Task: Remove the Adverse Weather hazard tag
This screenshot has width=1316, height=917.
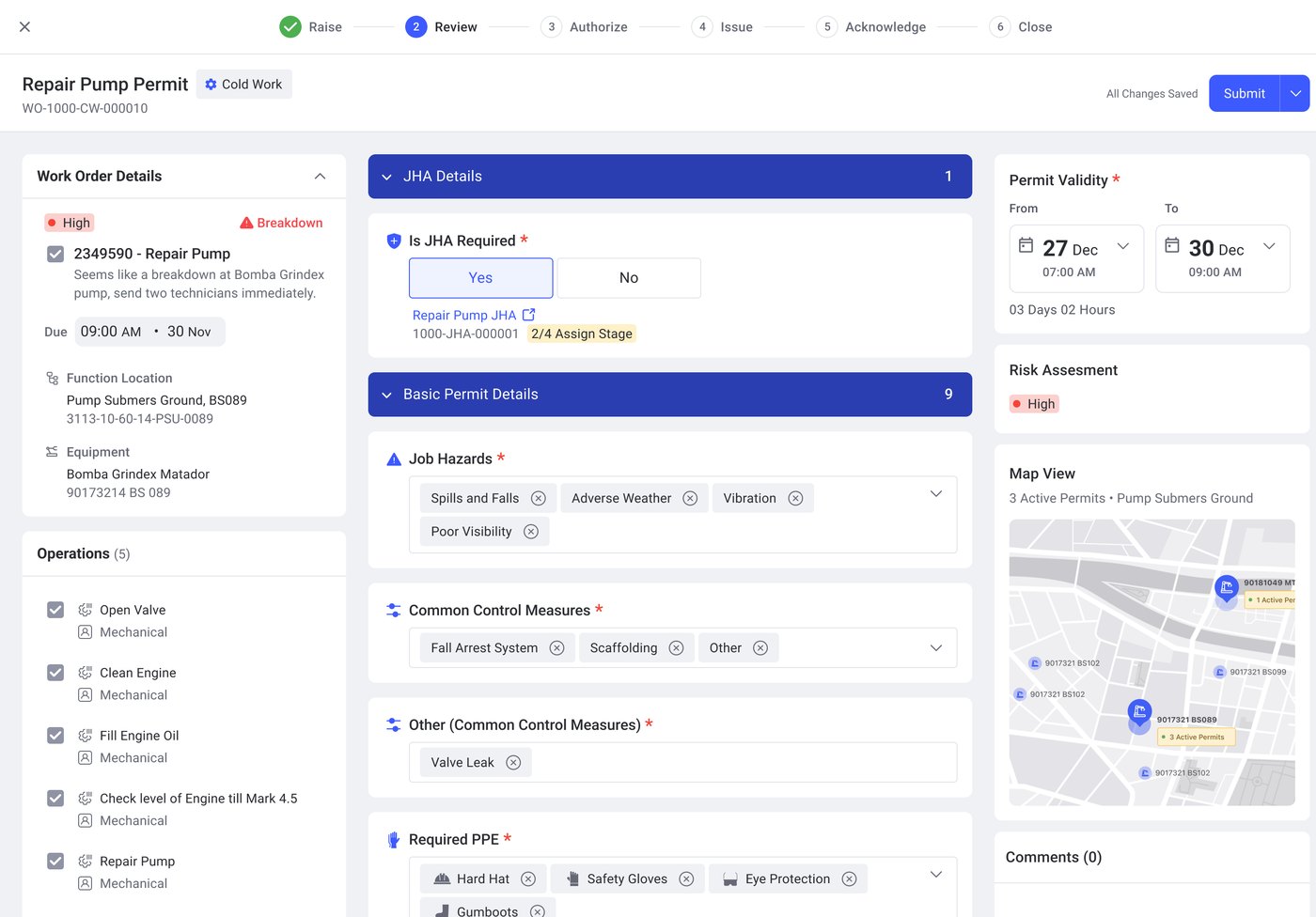Action: tap(690, 498)
